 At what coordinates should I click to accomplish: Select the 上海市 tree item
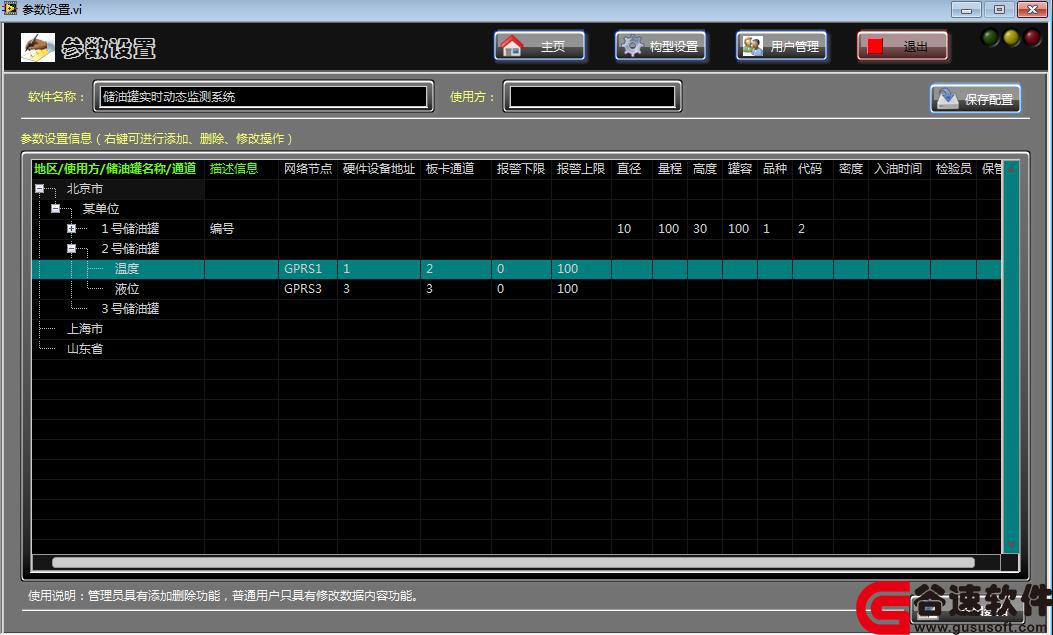pyautogui.click(x=85, y=329)
